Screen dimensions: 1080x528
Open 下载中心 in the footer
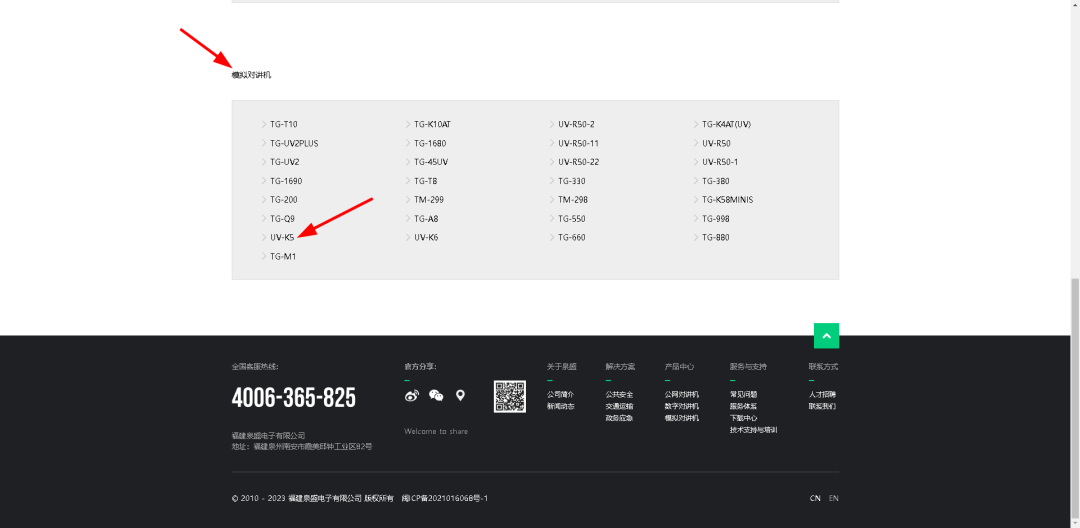[x=743, y=418]
